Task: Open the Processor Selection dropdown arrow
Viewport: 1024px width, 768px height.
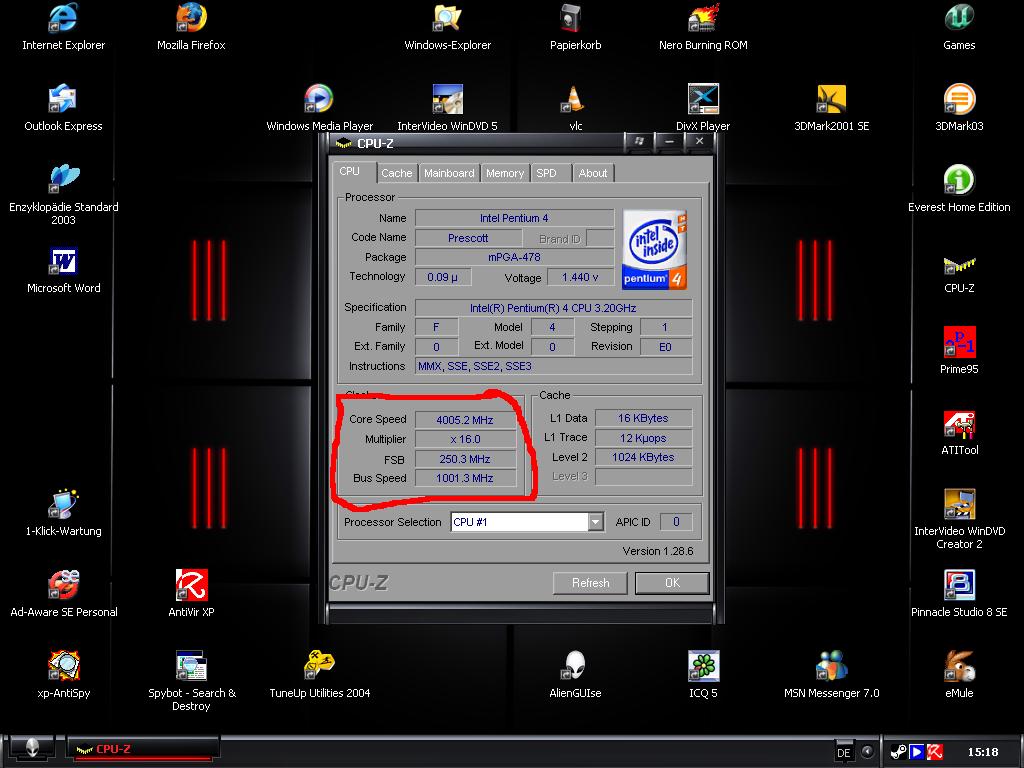Action: [x=595, y=522]
